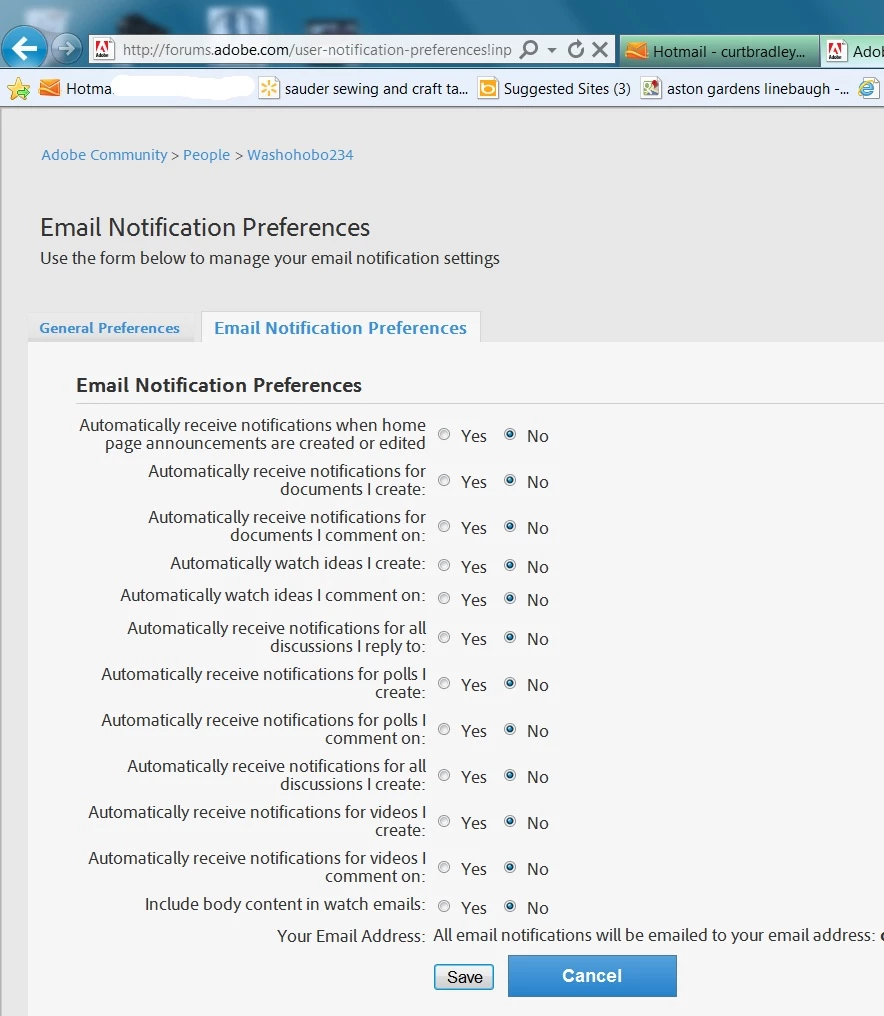Select No for videos I create
884x1016 pixels.
click(510, 821)
